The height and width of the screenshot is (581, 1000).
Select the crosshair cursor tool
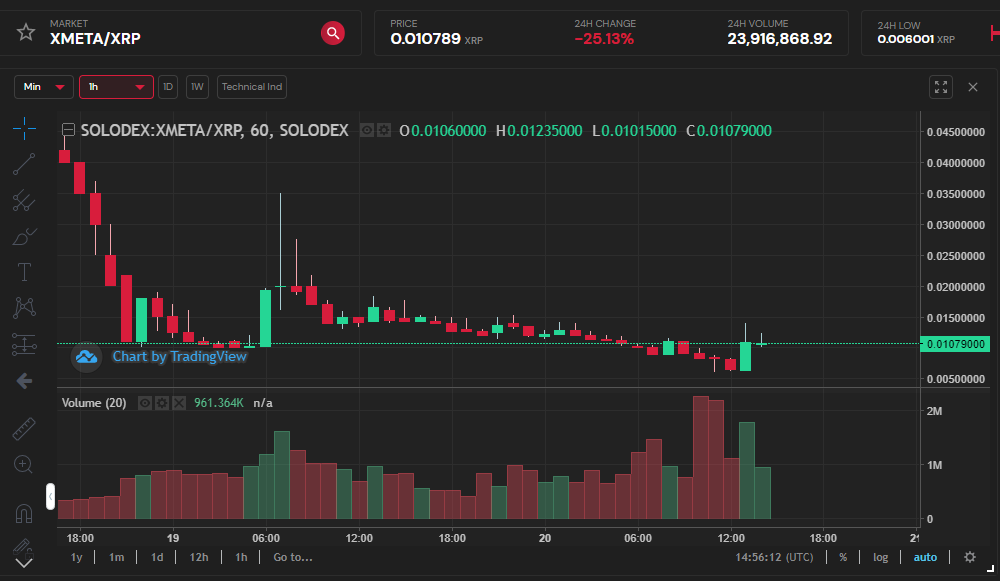coord(24,128)
